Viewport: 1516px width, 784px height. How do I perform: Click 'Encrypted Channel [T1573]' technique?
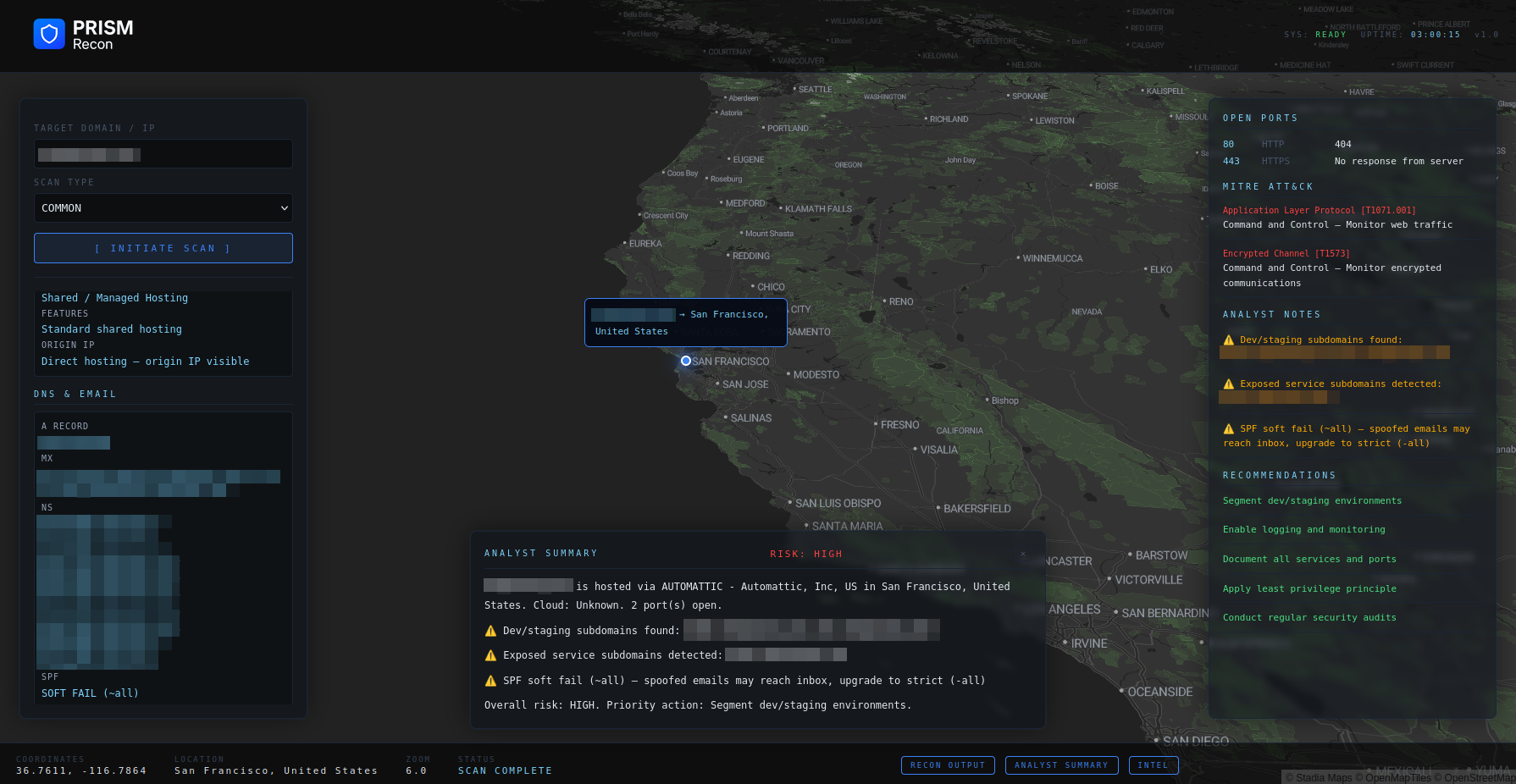[1286, 254]
